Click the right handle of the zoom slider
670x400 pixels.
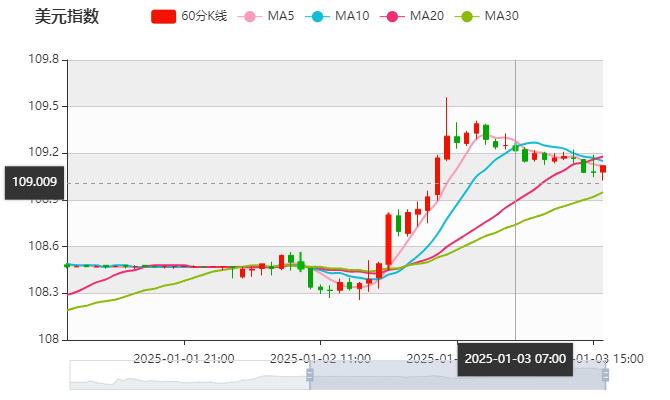pos(604,375)
